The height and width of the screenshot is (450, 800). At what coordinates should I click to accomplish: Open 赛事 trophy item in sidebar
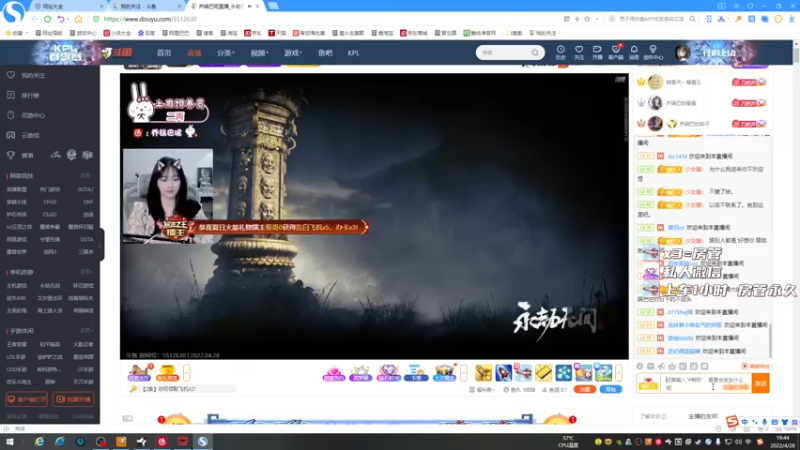(21, 155)
